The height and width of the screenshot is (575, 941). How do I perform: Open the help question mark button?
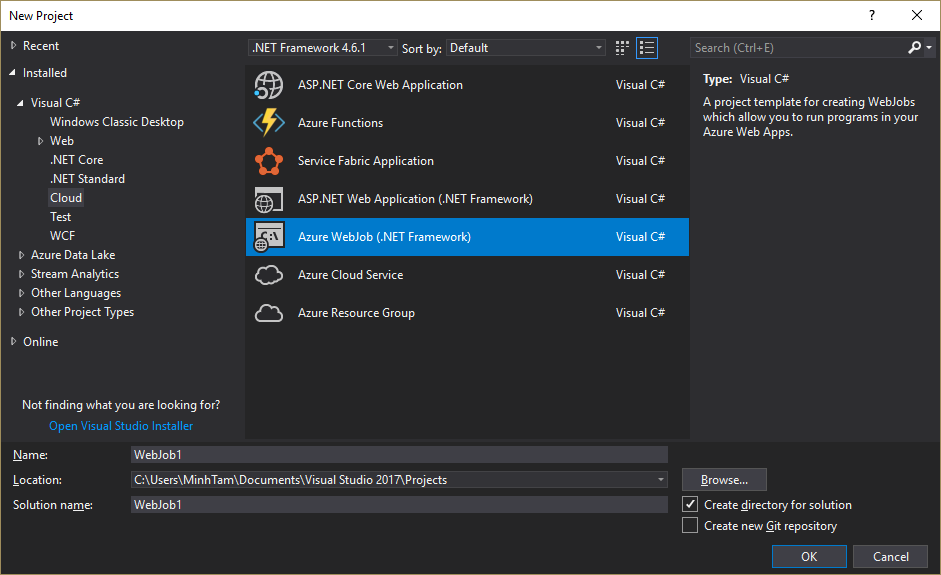click(x=872, y=16)
